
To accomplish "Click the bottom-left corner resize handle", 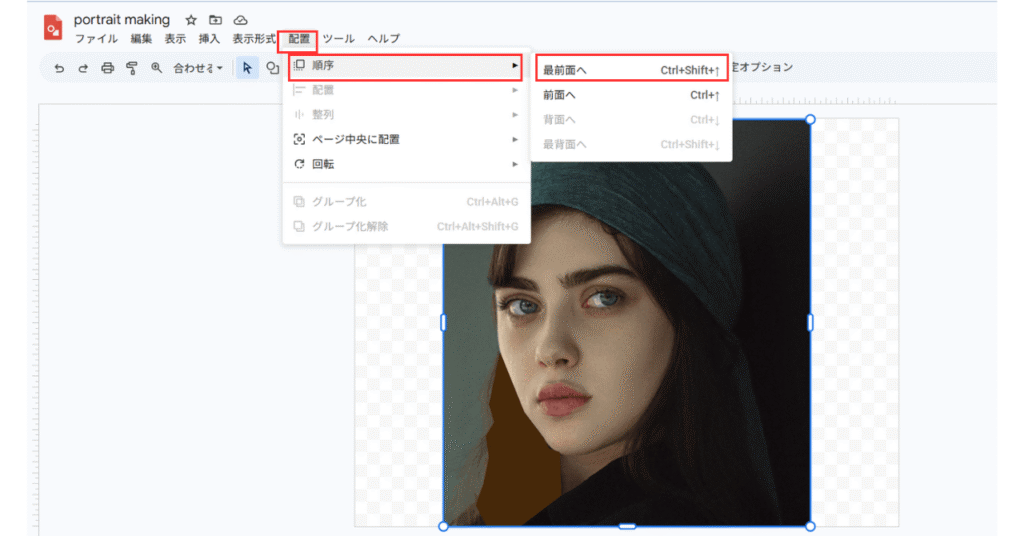I will click(443, 526).
